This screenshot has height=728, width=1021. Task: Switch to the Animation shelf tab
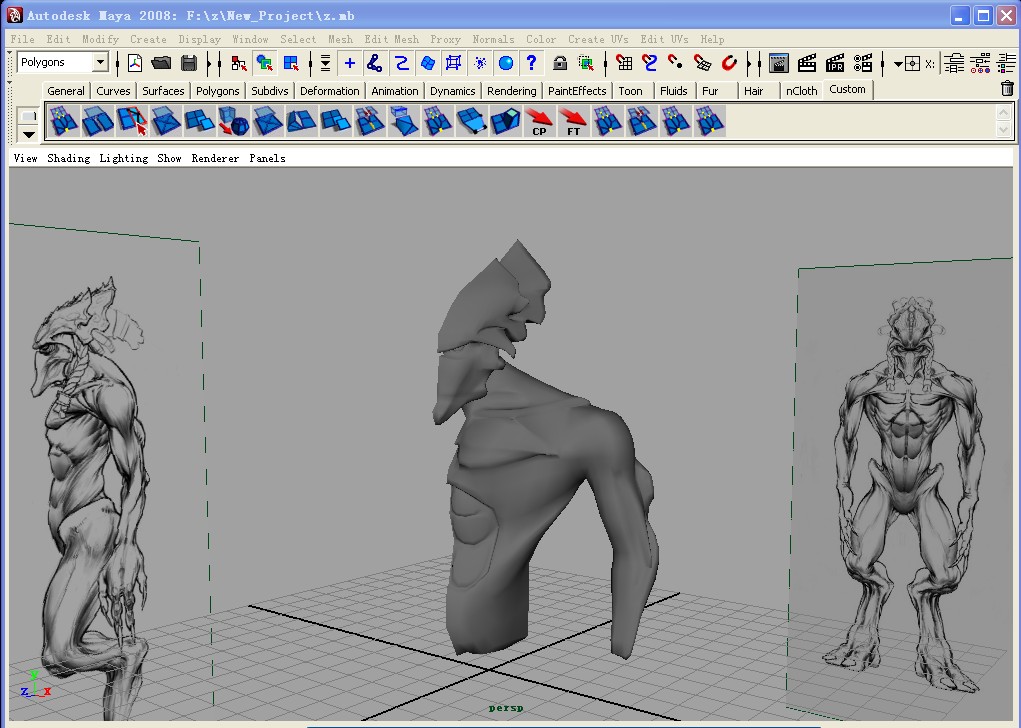(x=395, y=91)
